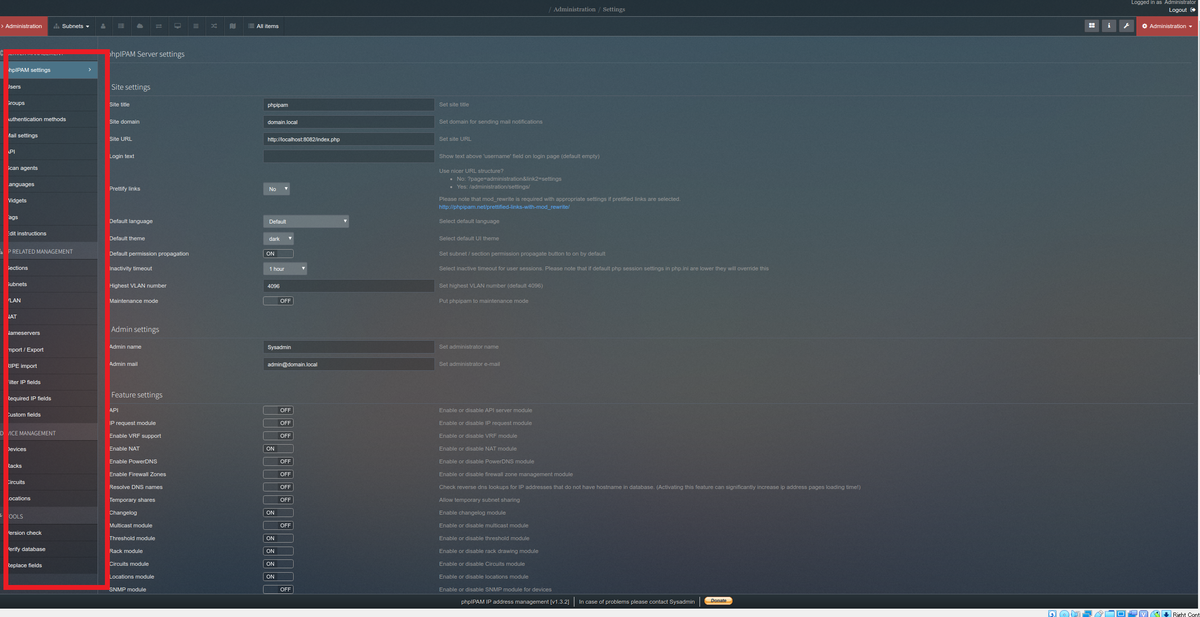Open the monitor icon for devices
Image resolution: width=1200 pixels, height=617 pixels.
tap(177, 26)
